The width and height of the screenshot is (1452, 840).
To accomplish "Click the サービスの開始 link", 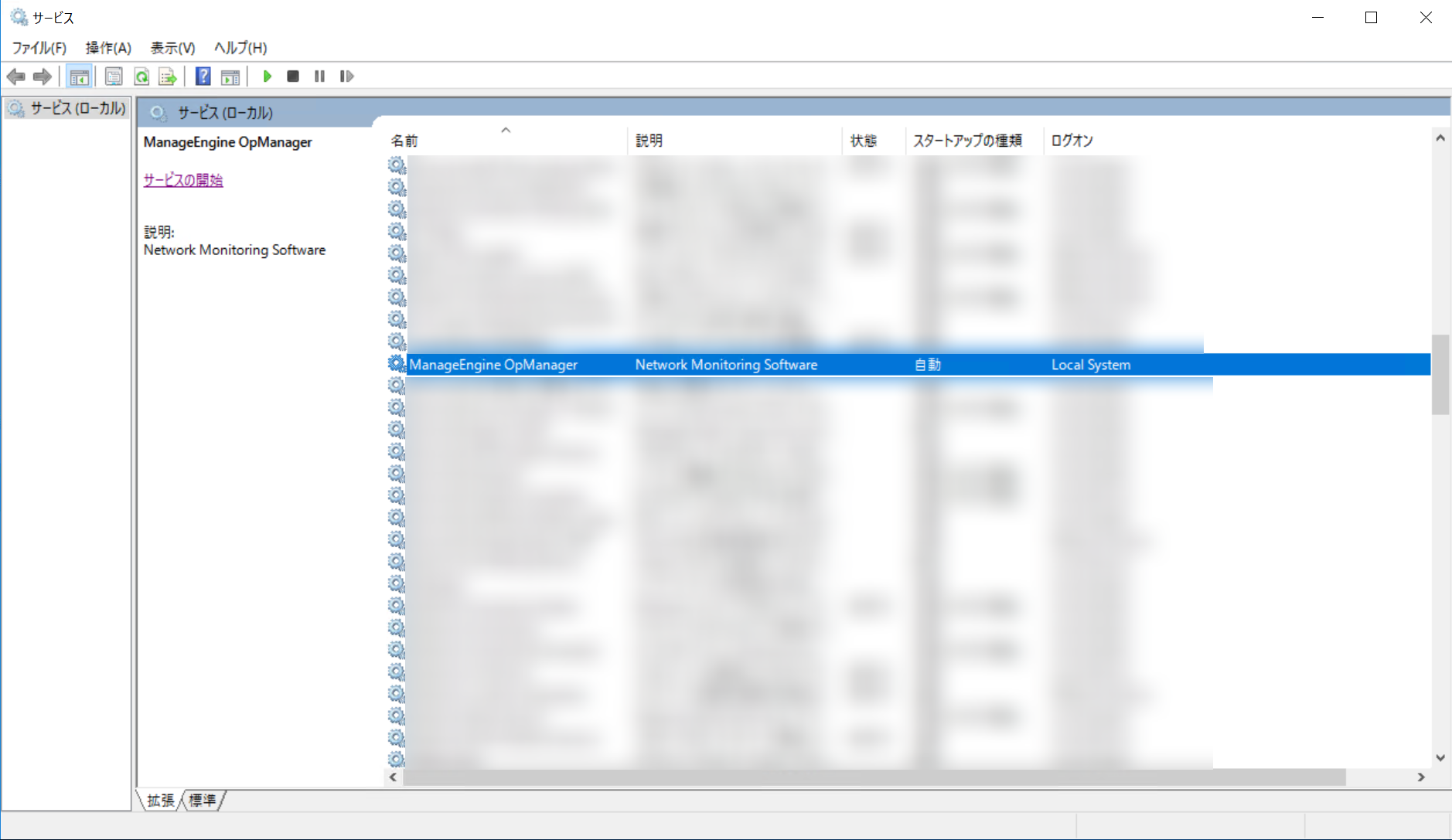I will 183,180.
